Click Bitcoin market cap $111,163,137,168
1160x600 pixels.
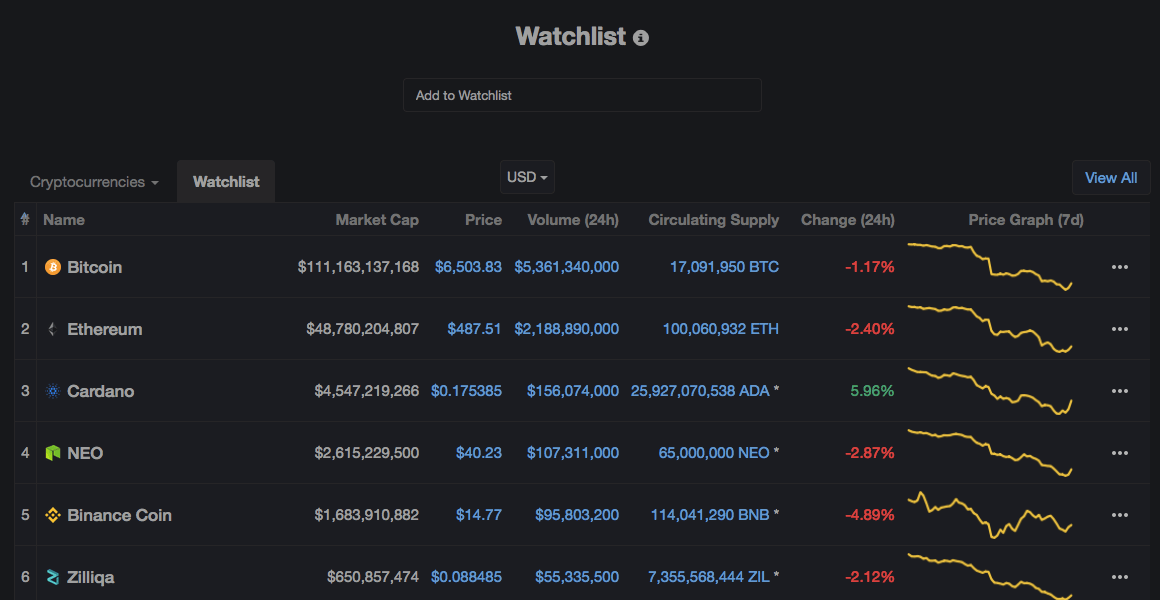pyautogui.click(x=359, y=267)
